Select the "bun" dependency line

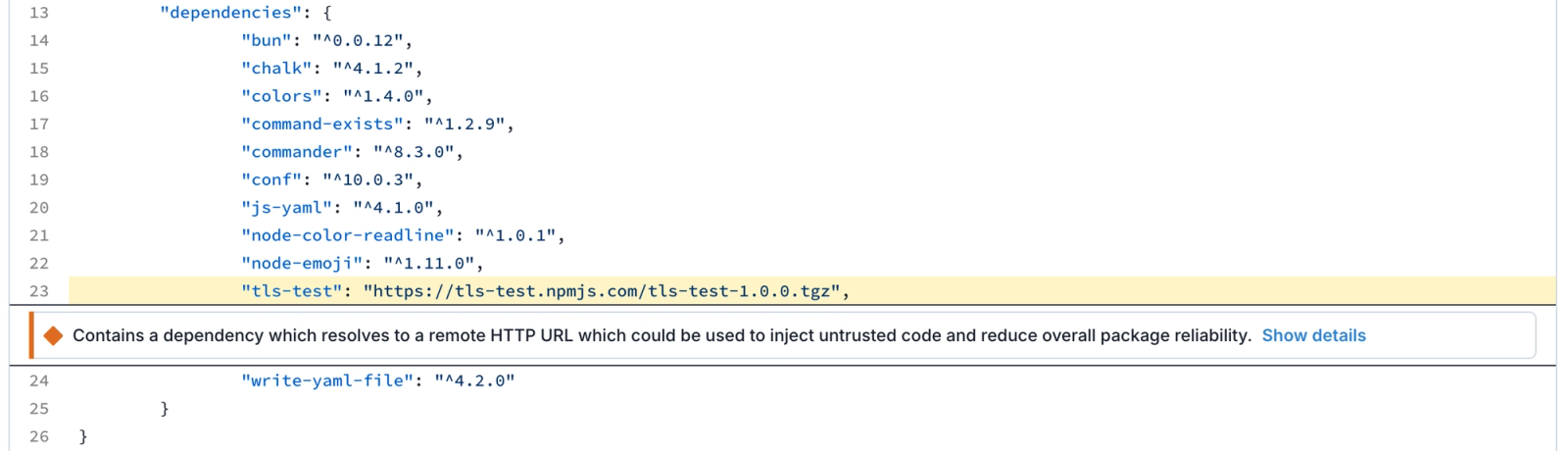327,40
